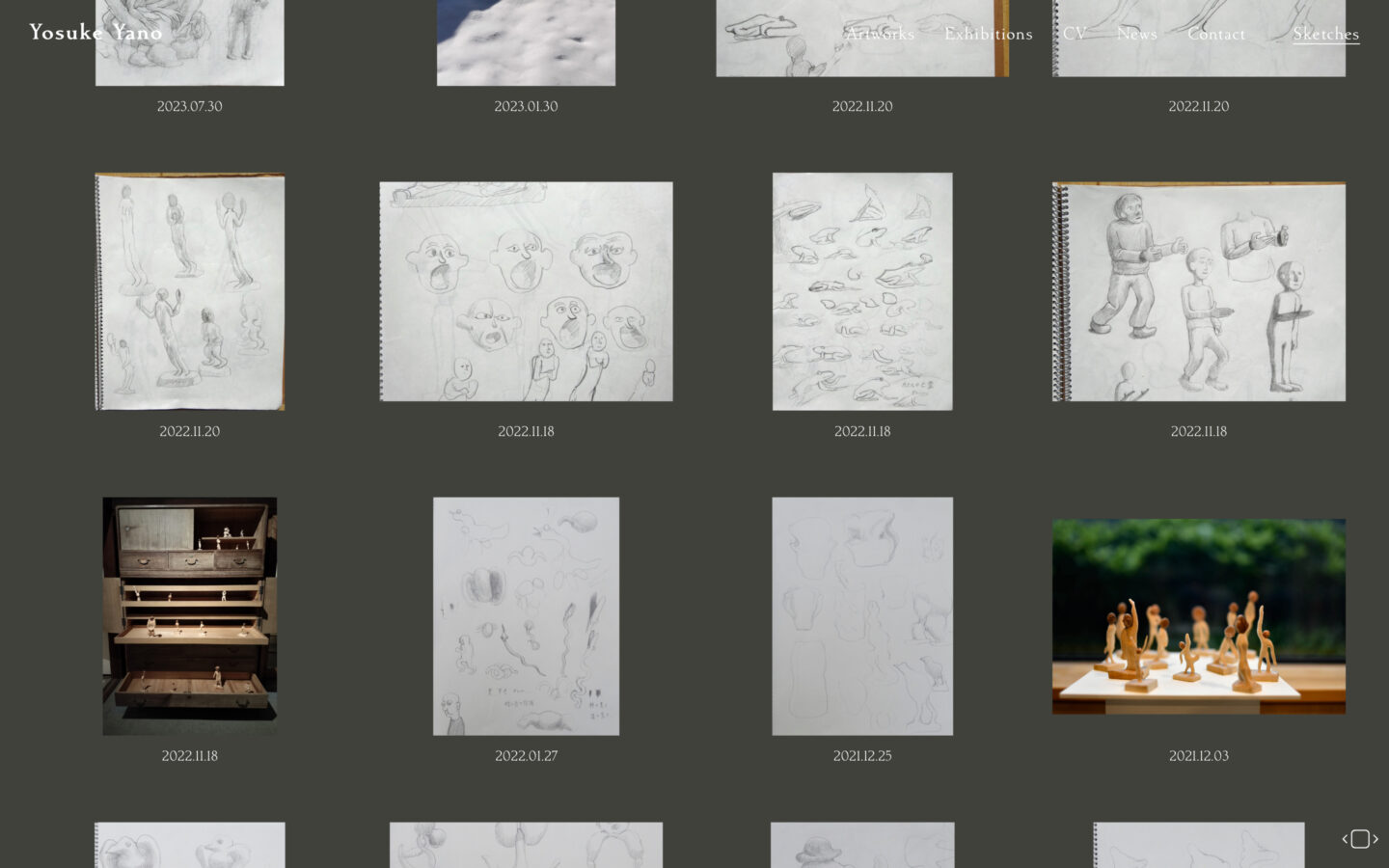Click the 2023.07.30 date caption
The height and width of the screenshot is (868, 1389).
pyautogui.click(x=189, y=106)
